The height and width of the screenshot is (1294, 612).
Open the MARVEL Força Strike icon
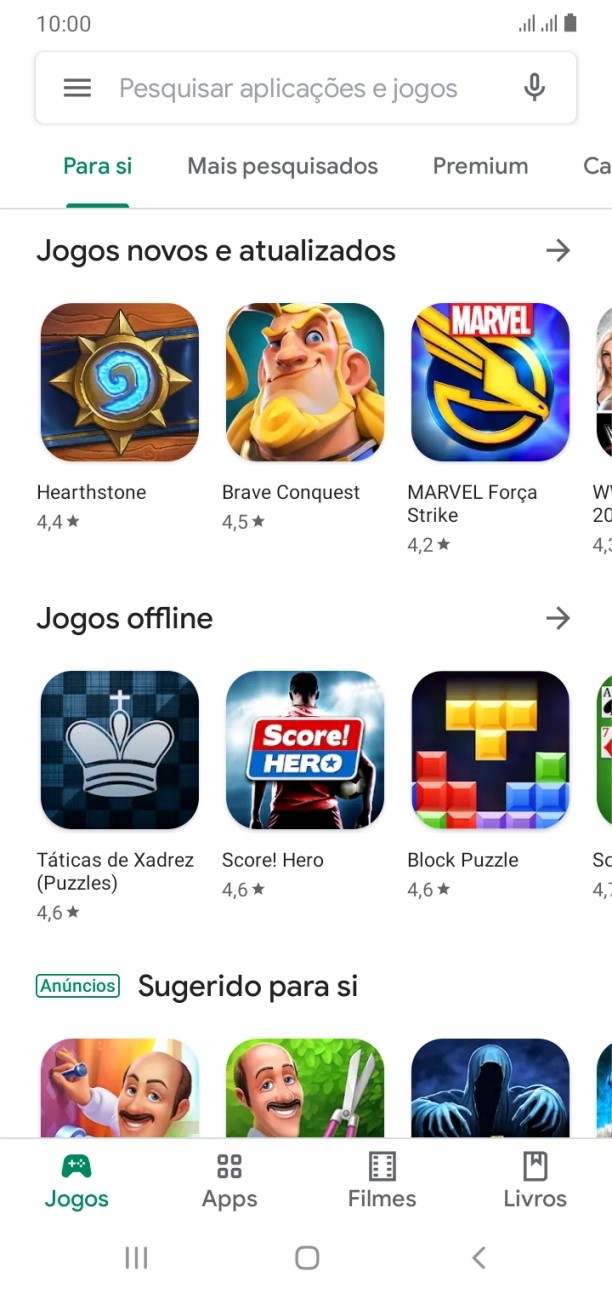[x=490, y=382]
